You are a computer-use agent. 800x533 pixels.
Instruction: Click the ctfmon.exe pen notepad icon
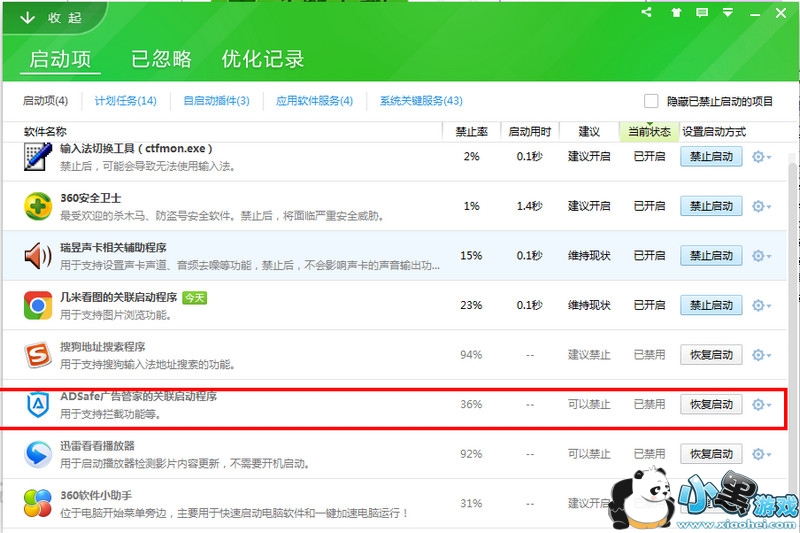(38, 157)
